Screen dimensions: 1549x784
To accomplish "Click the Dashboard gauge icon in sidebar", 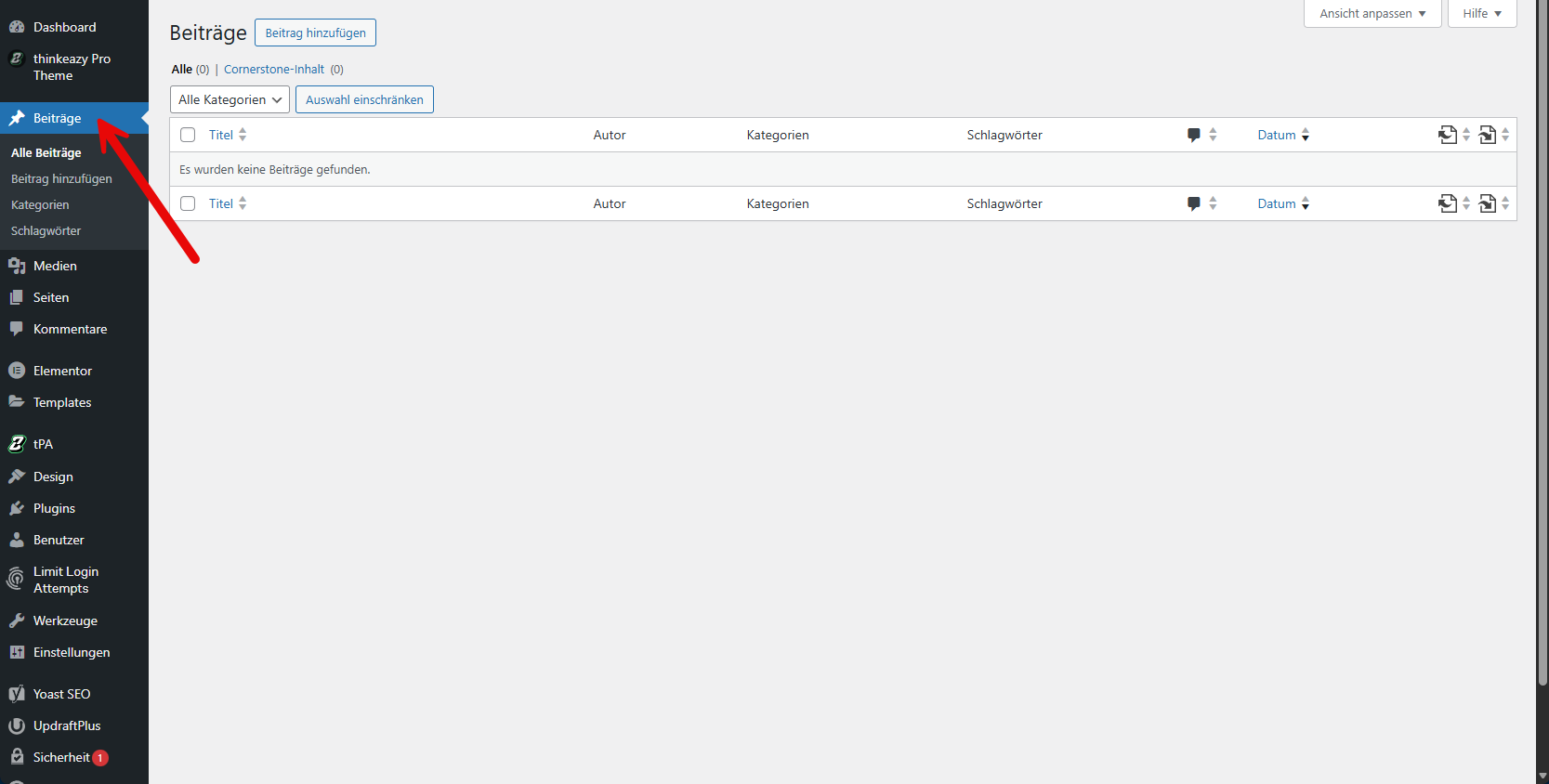I will point(17,27).
